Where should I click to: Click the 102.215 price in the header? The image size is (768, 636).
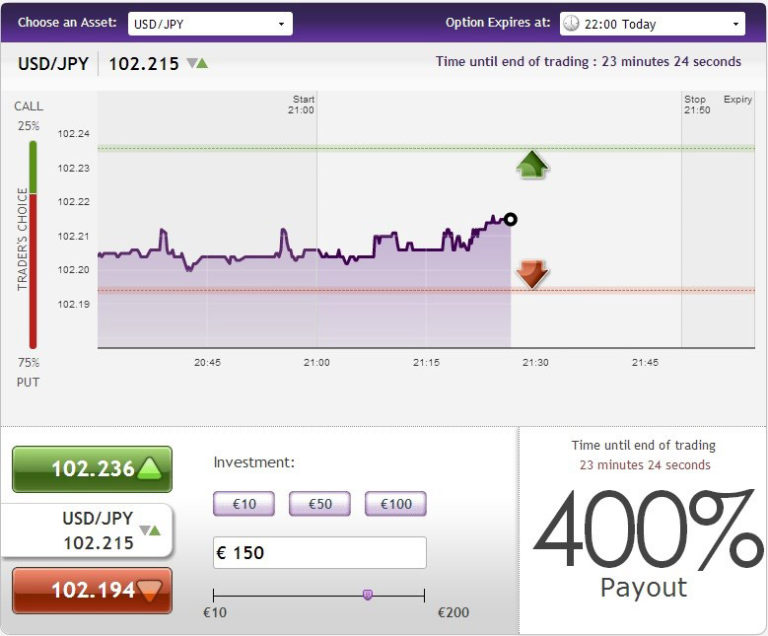(x=144, y=64)
